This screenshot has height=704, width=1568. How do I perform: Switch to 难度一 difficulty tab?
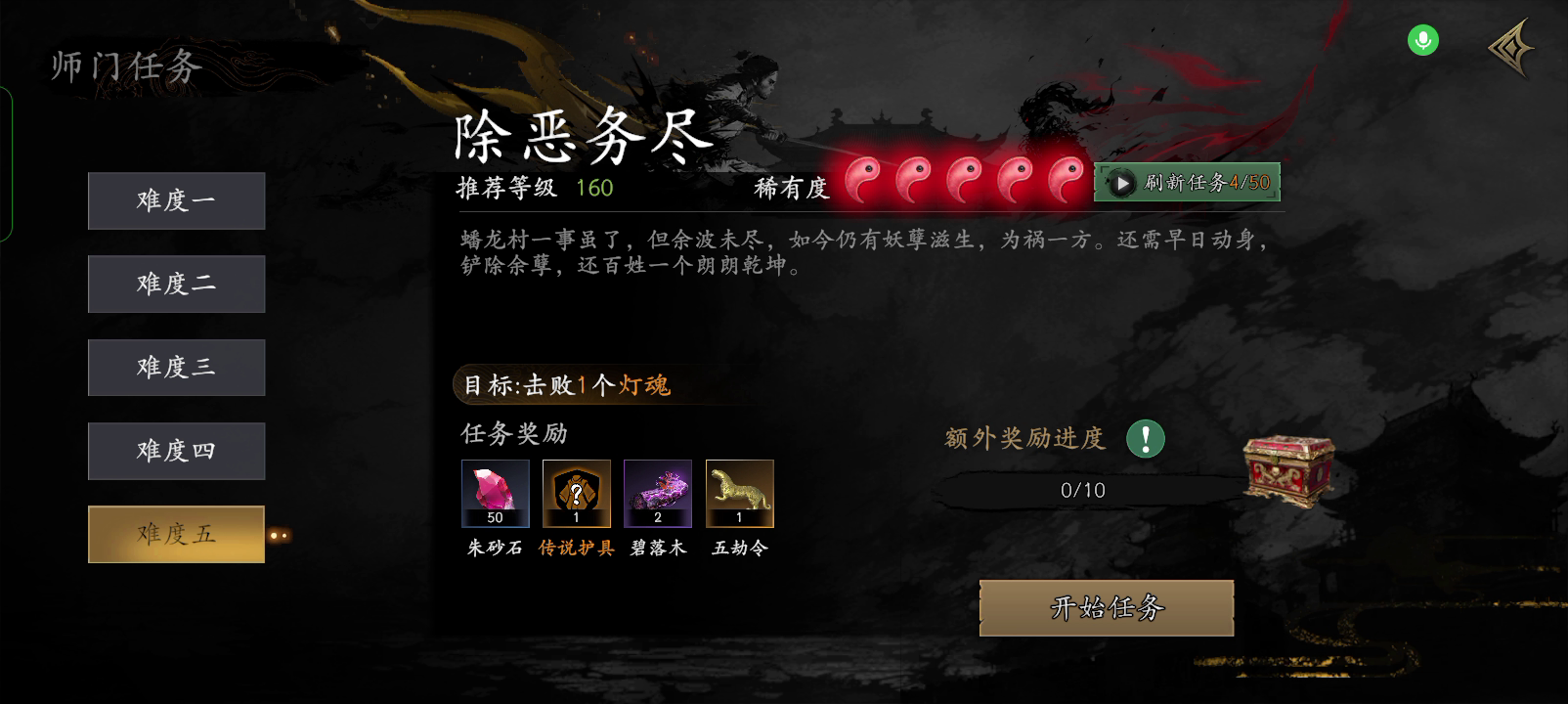point(176,200)
